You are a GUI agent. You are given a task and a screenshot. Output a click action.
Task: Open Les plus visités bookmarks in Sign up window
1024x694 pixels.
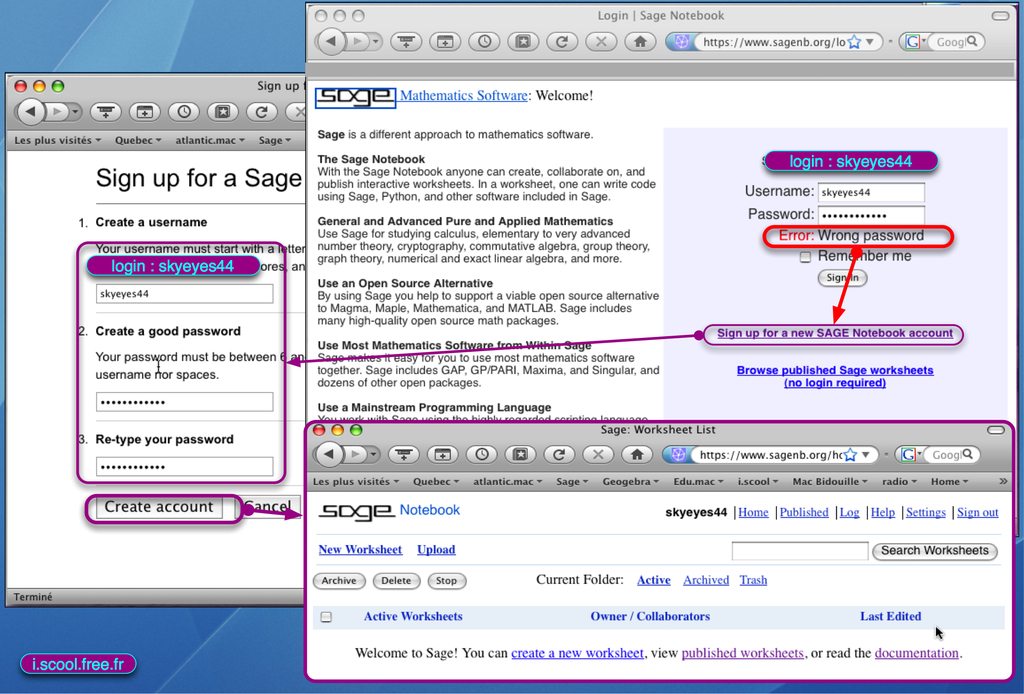[x=57, y=140]
